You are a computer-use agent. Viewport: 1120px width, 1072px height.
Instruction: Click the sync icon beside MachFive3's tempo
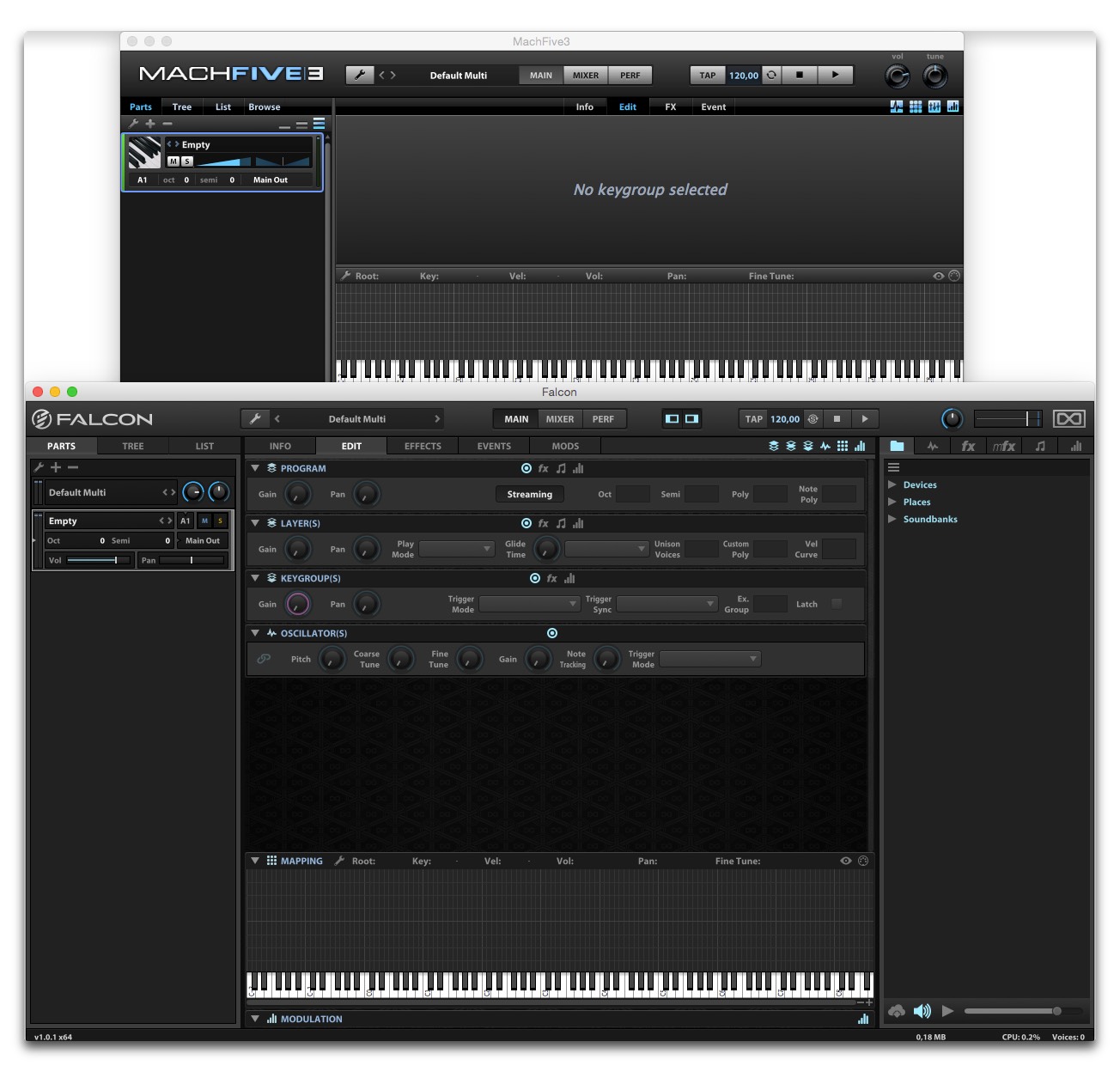tap(771, 75)
